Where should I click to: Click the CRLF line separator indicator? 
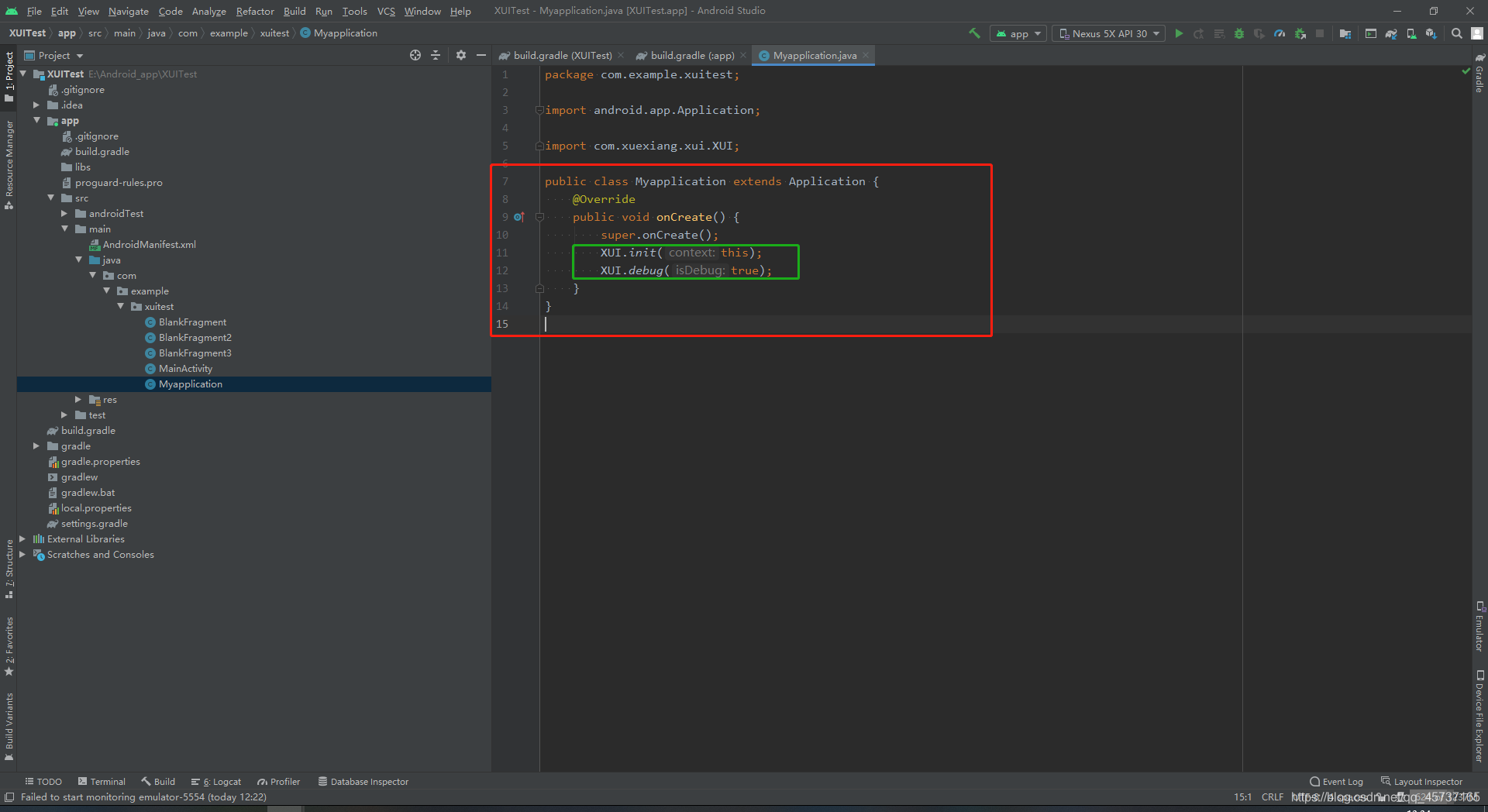point(1272,797)
